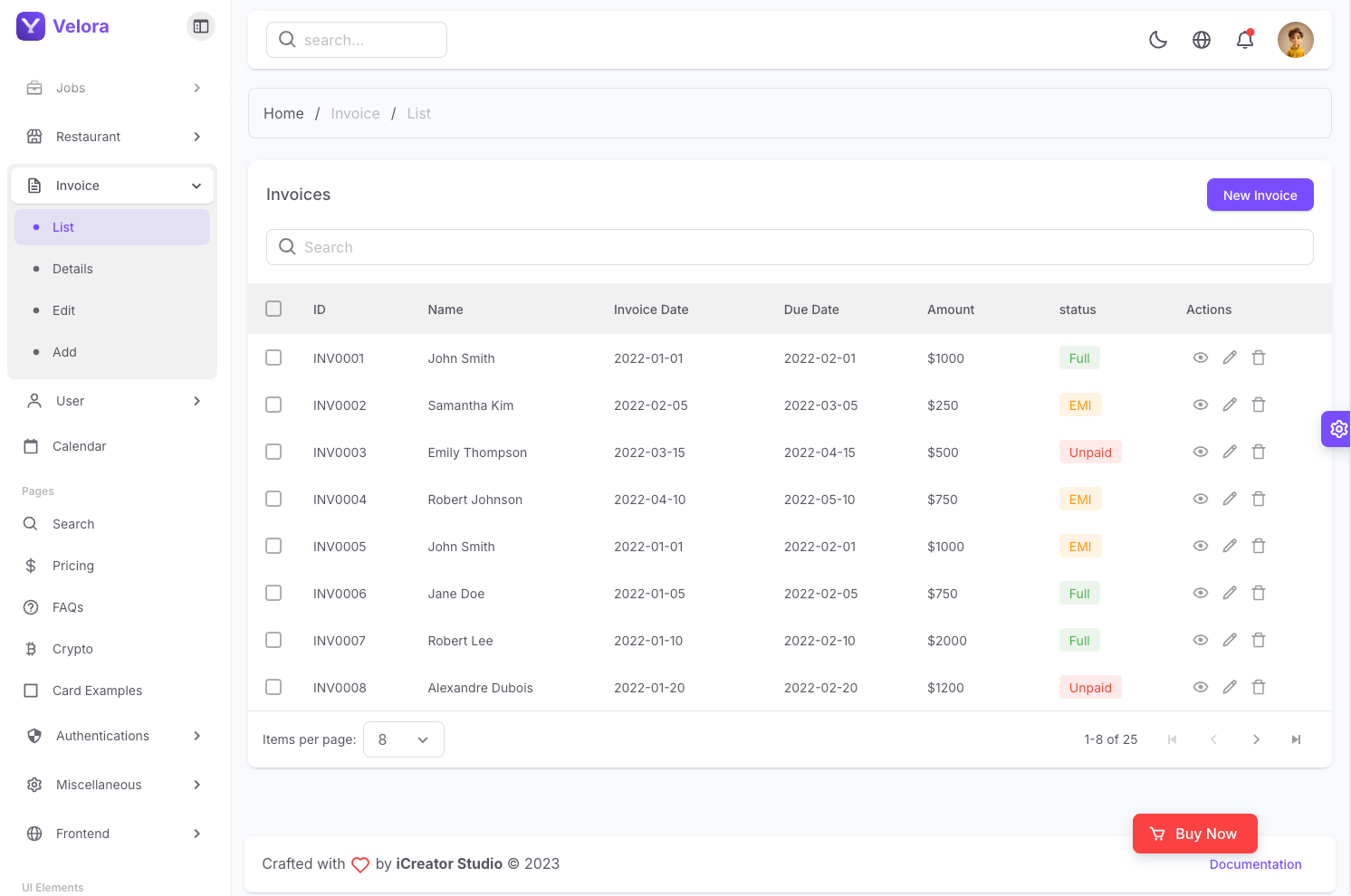Edit invoice INV0002 with pencil icon
The height and width of the screenshot is (896, 1351).
pyautogui.click(x=1230, y=405)
